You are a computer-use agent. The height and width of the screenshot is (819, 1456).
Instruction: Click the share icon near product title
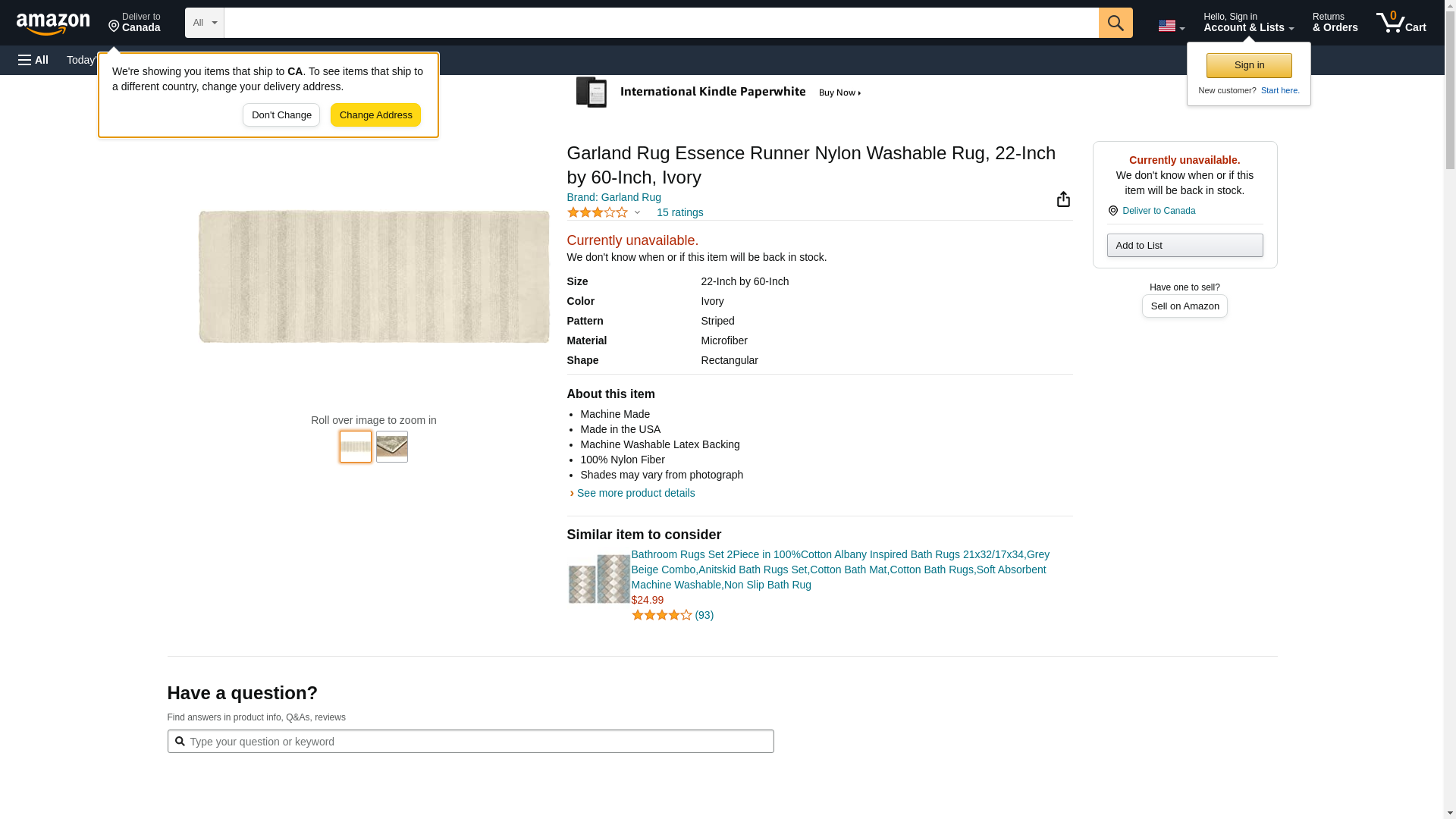(1063, 199)
